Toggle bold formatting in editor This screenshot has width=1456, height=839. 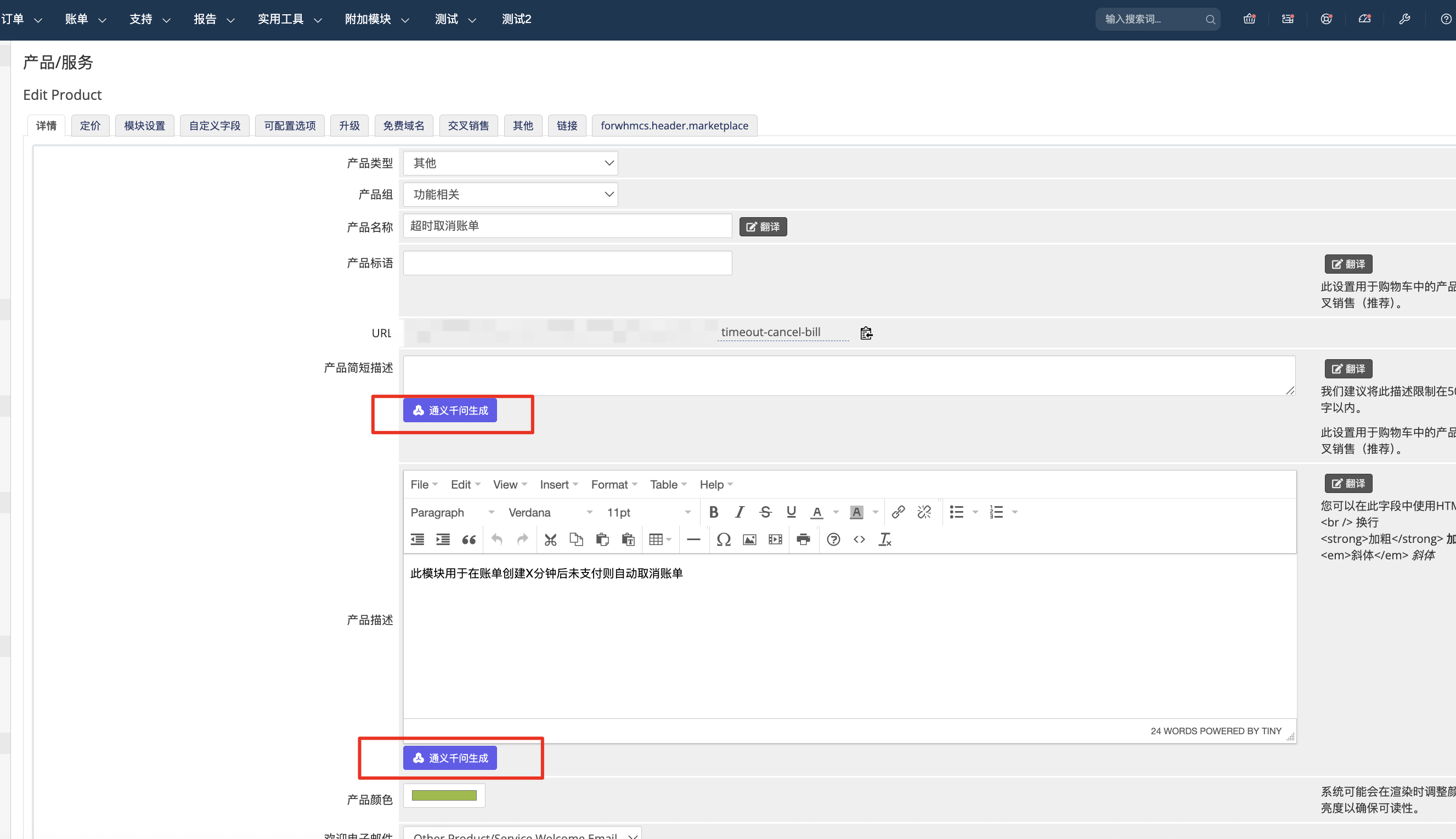(714, 512)
